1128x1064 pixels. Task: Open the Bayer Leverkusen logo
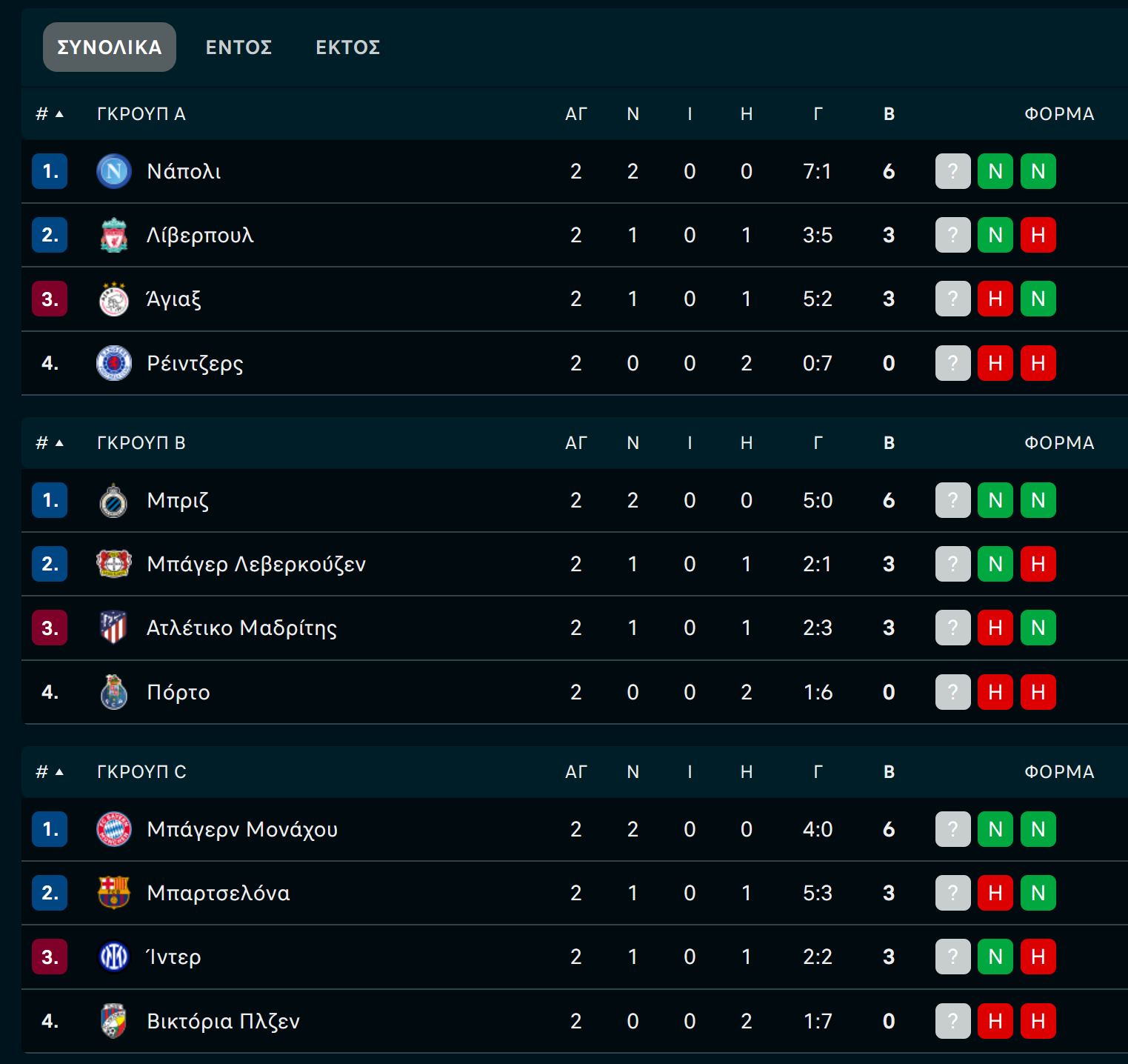[x=114, y=564]
